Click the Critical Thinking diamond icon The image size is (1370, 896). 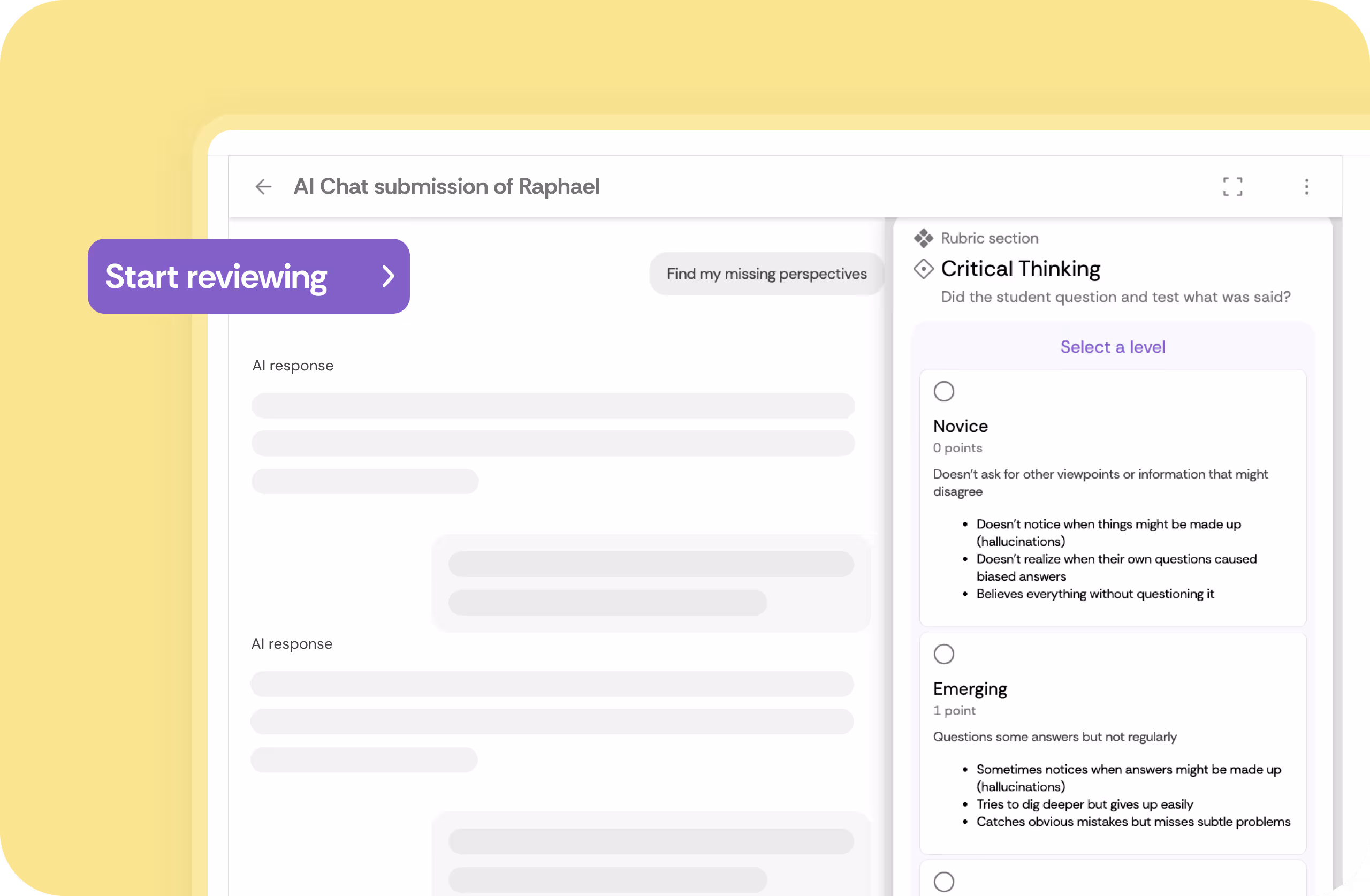pyautogui.click(x=923, y=269)
